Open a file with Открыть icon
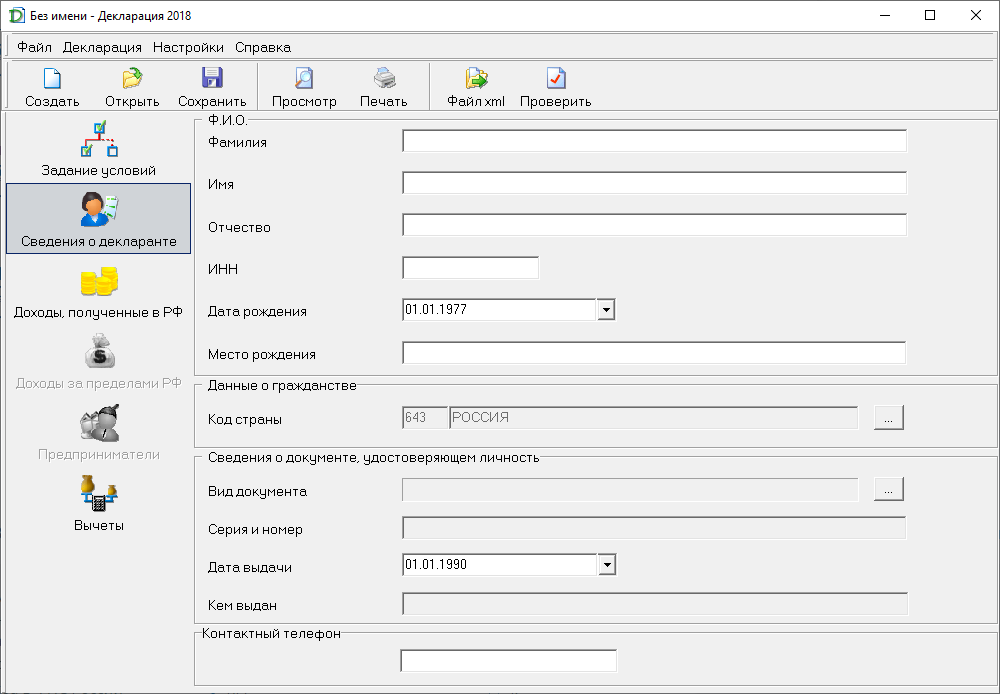 point(132,87)
